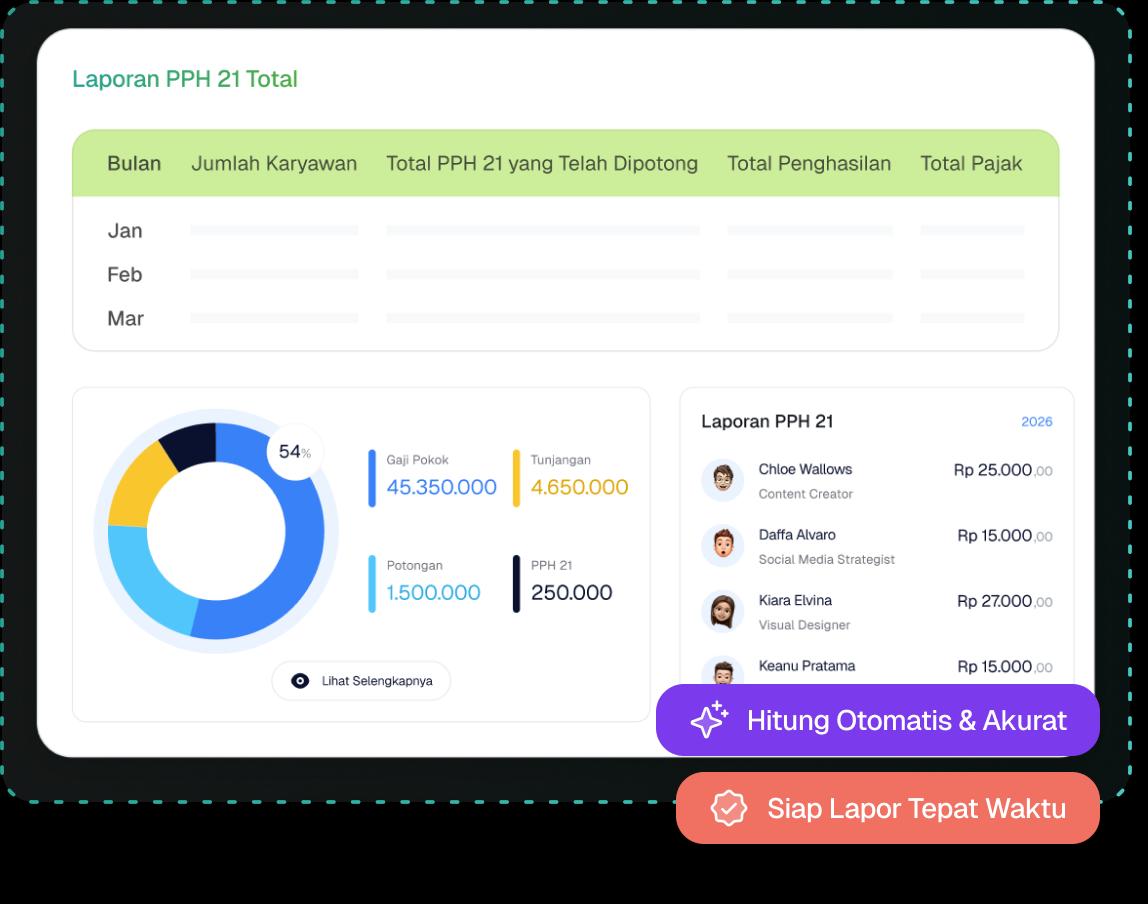Click the blue Gaji Pokok color bar
This screenshot has width=1148, height=904.
coord(372,478)
